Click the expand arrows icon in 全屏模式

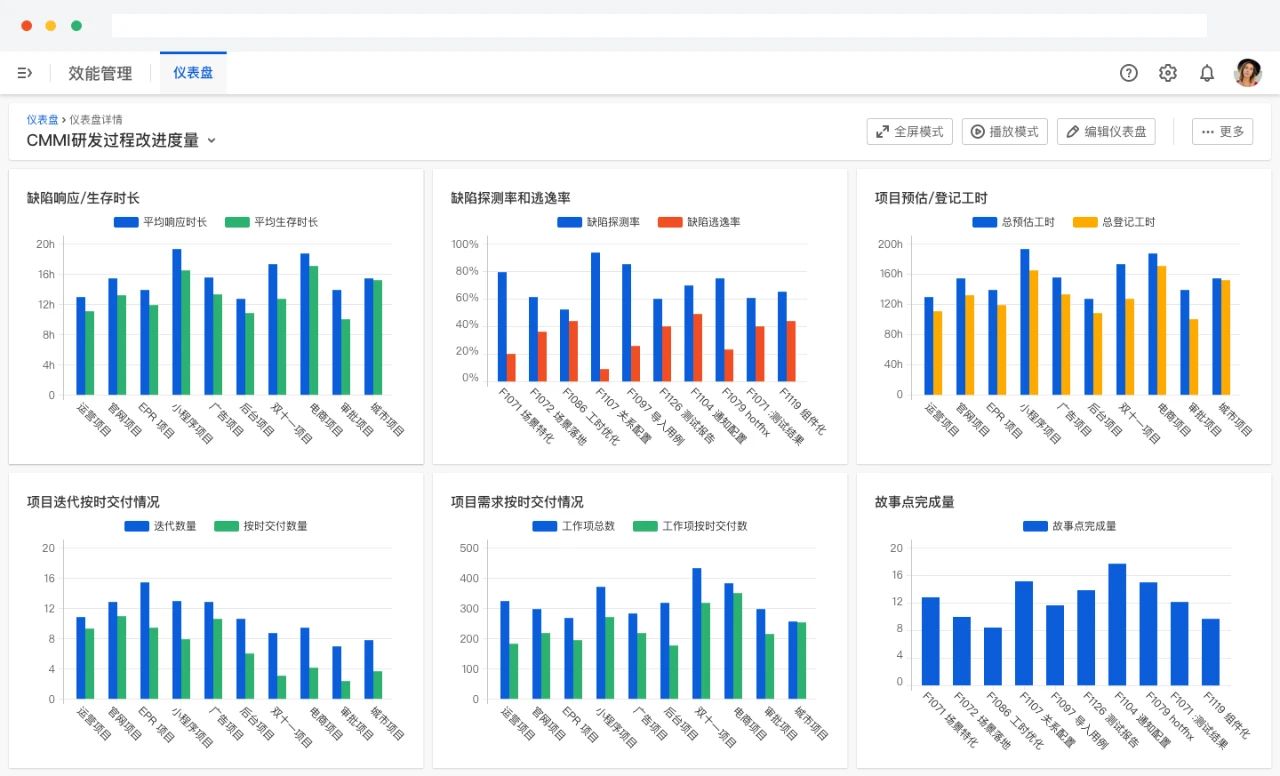click(x=881, y=131)
